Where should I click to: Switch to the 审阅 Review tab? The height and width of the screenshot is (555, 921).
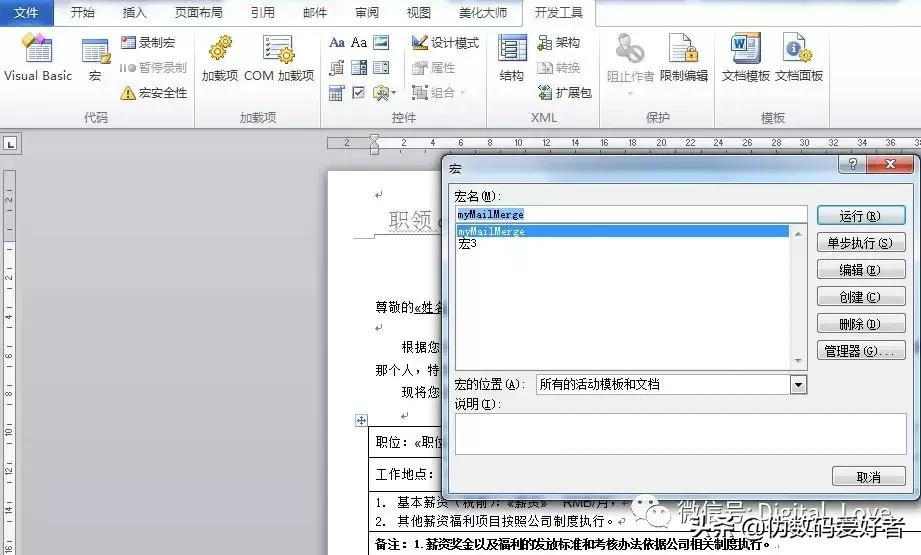tap(367, 12)
